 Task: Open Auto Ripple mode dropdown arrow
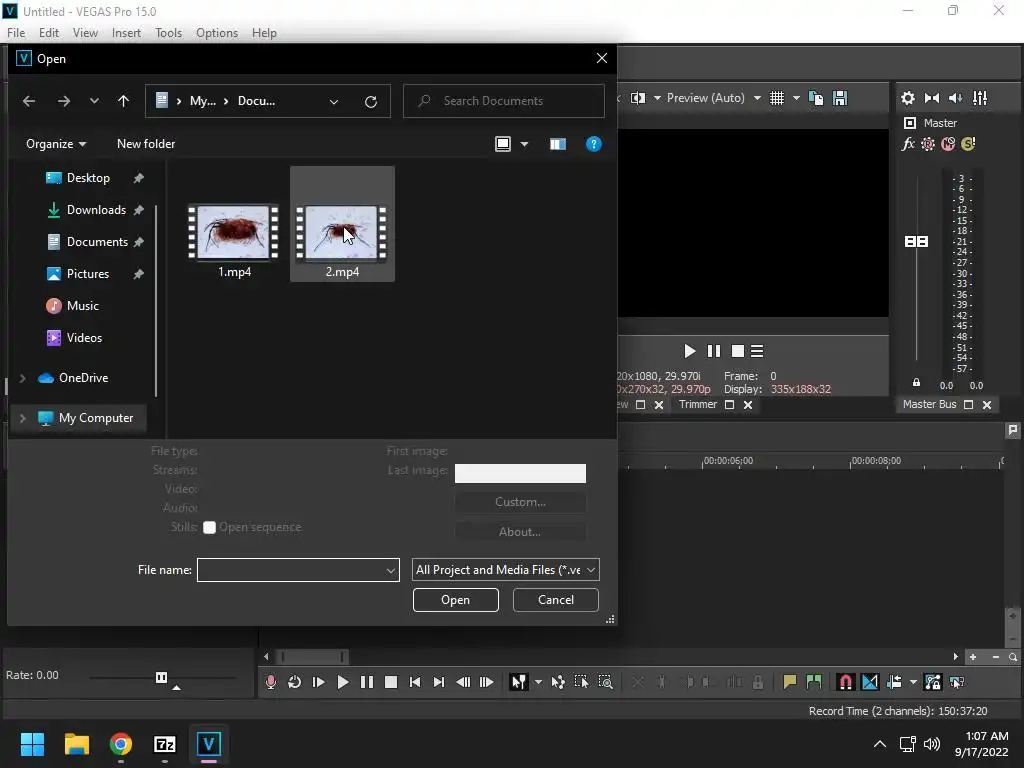coord(913,682)
